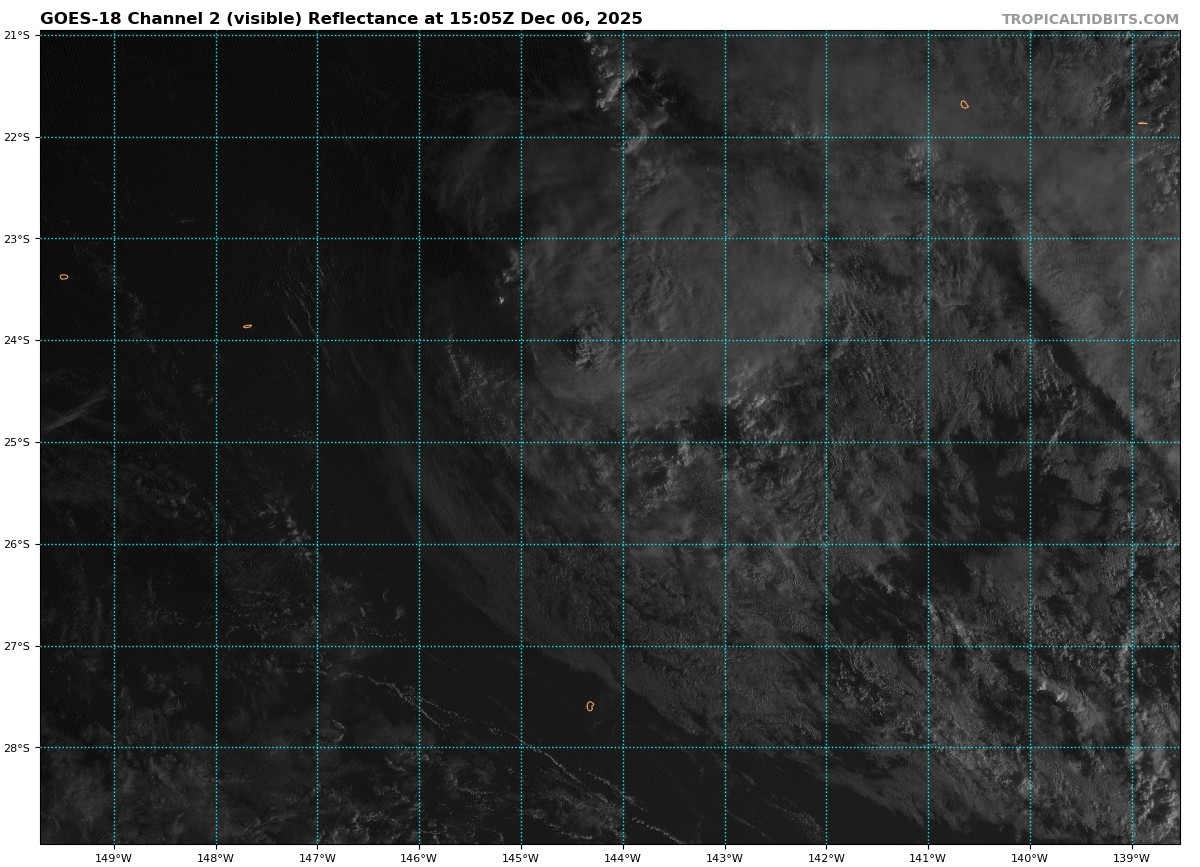
Task: Select the 146°W longitude axis label
Action: tap(419, 857)
